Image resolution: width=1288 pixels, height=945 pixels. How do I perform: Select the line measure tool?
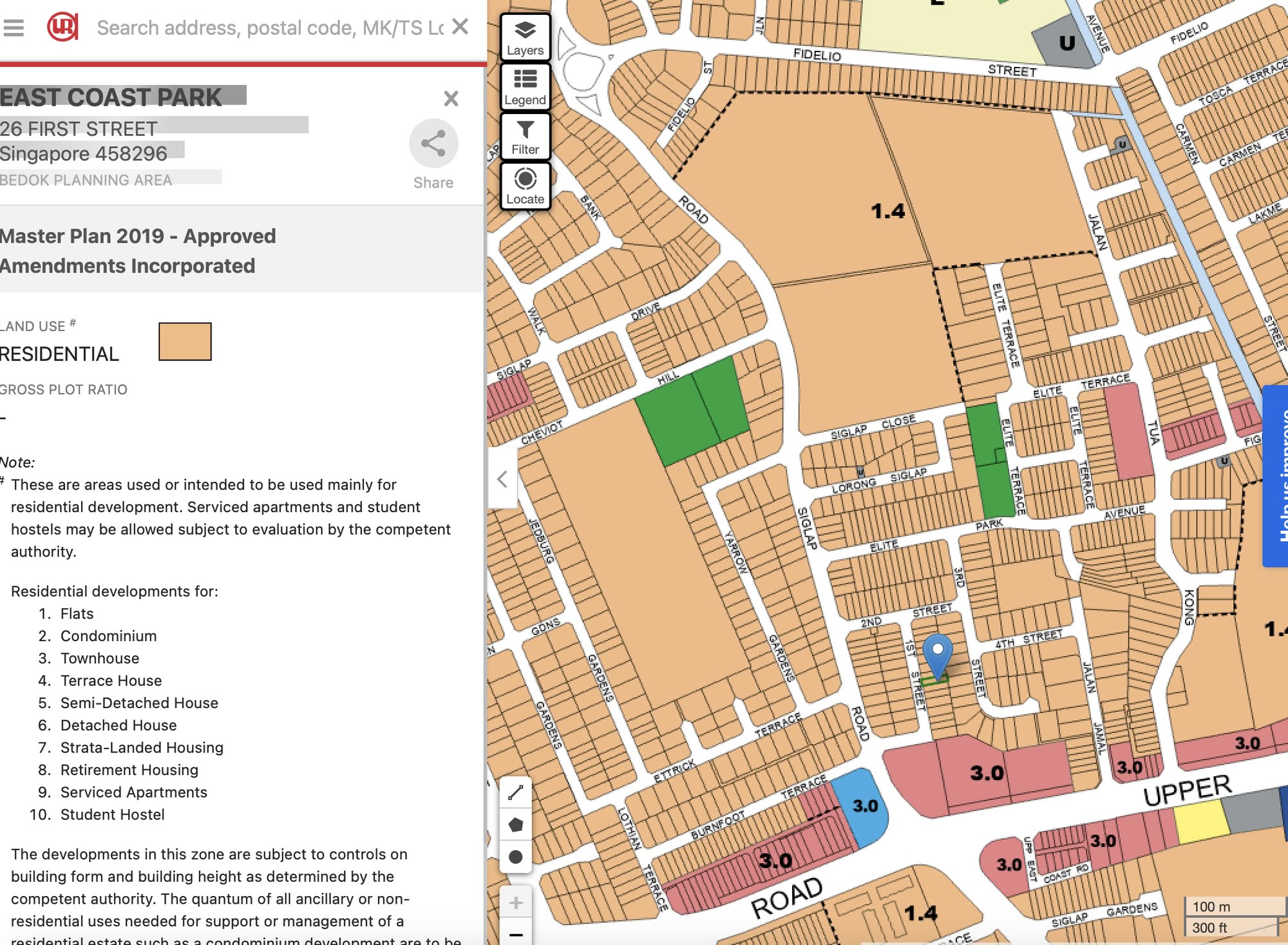click(x=515, y=792)
